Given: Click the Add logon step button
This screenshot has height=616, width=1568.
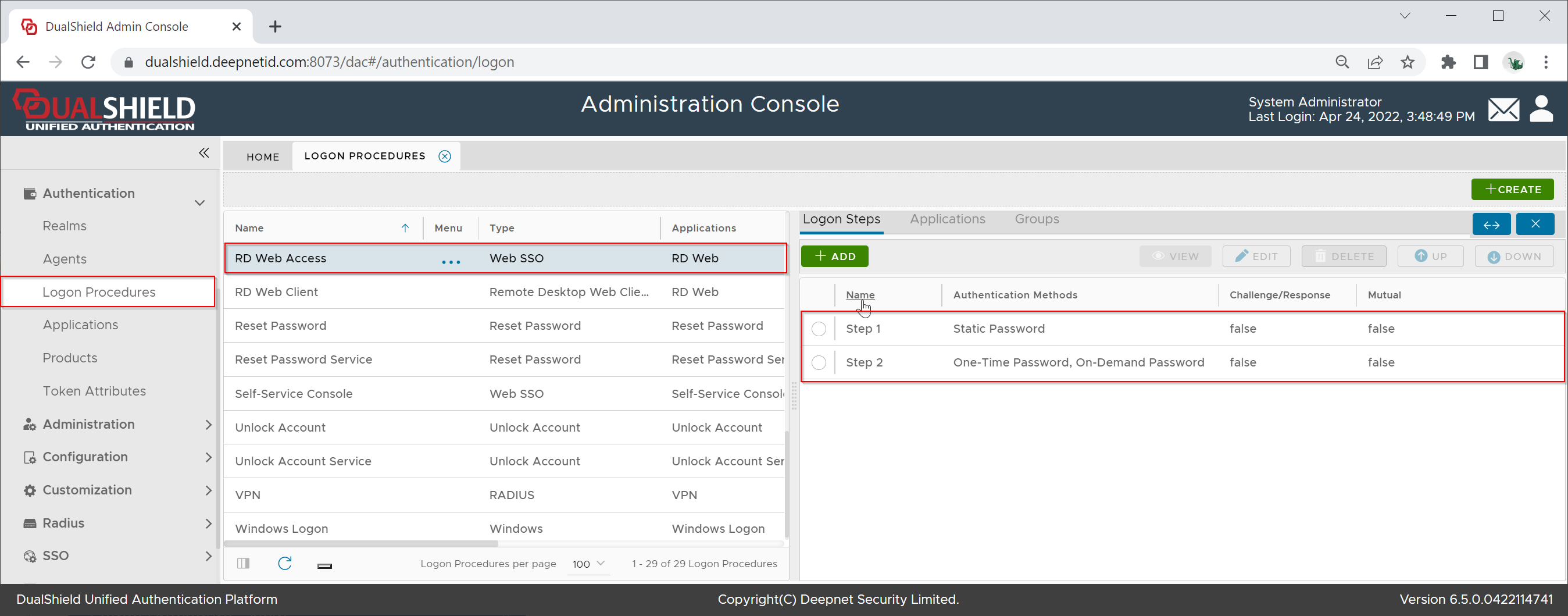Looking at the screenshot, I should tap(834, 257).
